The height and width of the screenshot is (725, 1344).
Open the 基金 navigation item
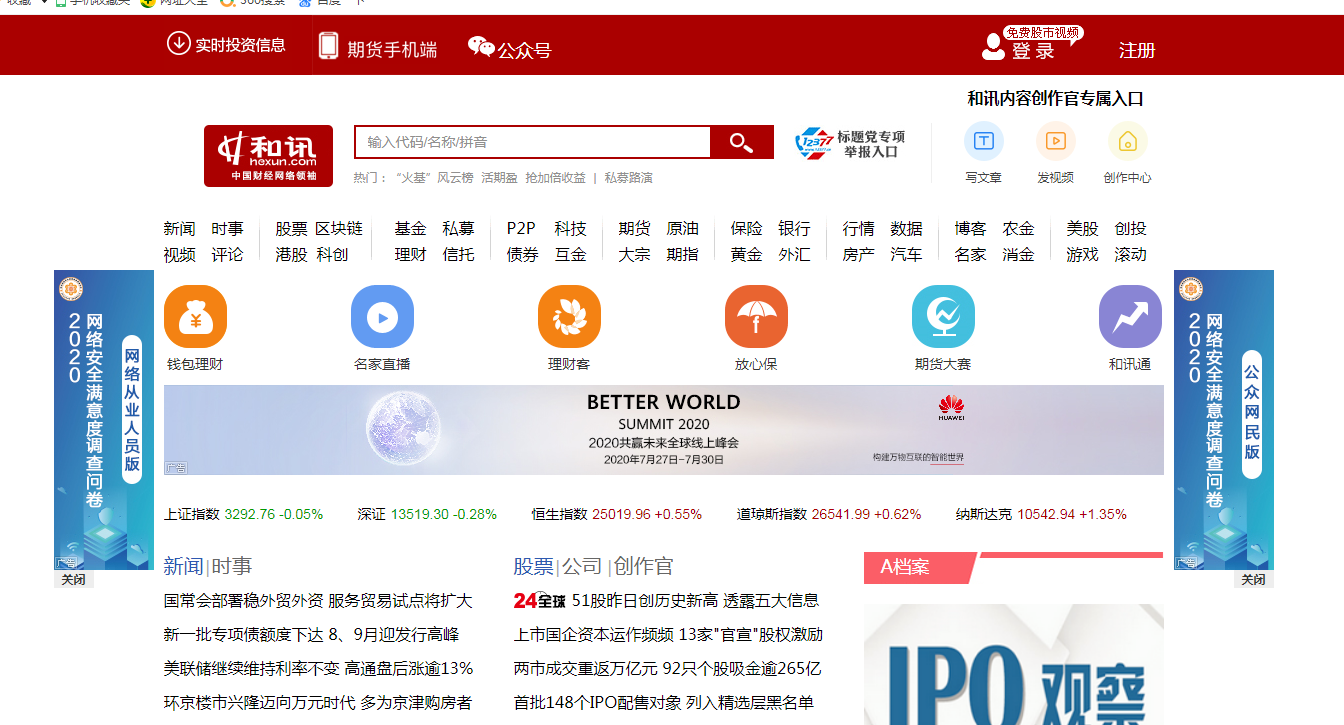coord(411,229)
